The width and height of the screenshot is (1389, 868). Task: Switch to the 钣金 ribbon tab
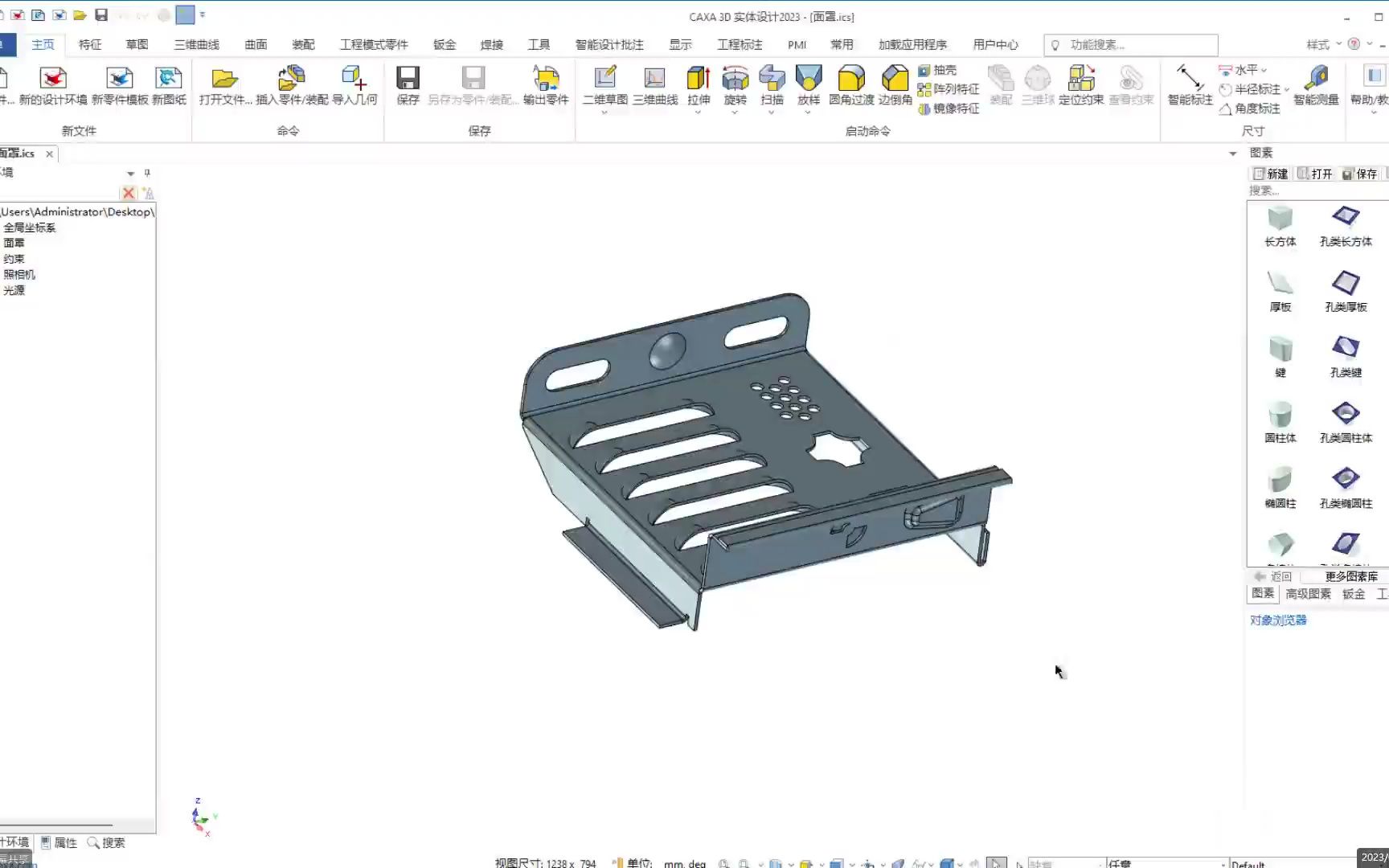tap(445, 45)
